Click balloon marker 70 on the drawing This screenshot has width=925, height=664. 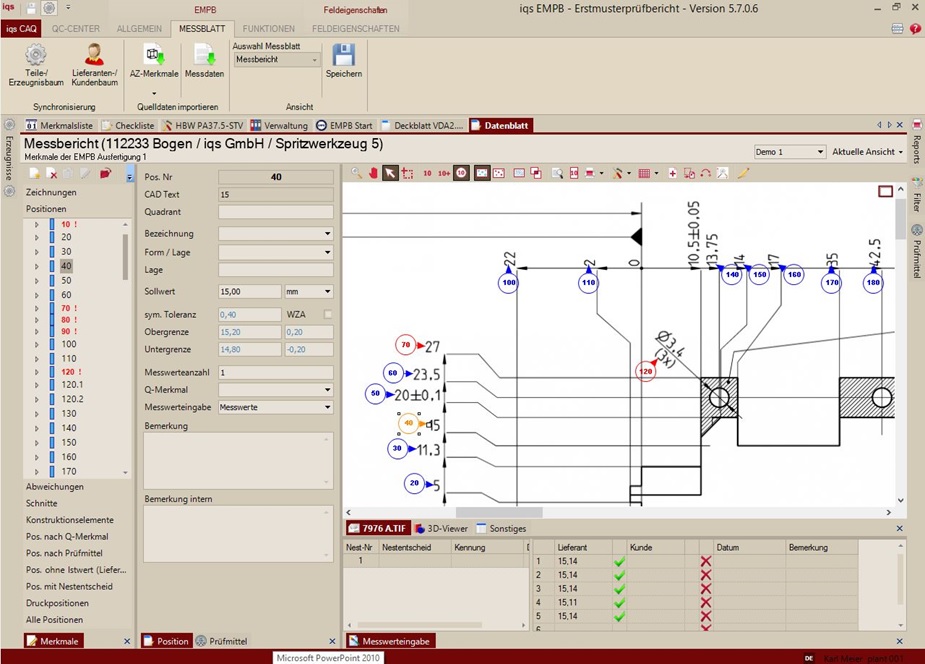(x=405, y=345)
